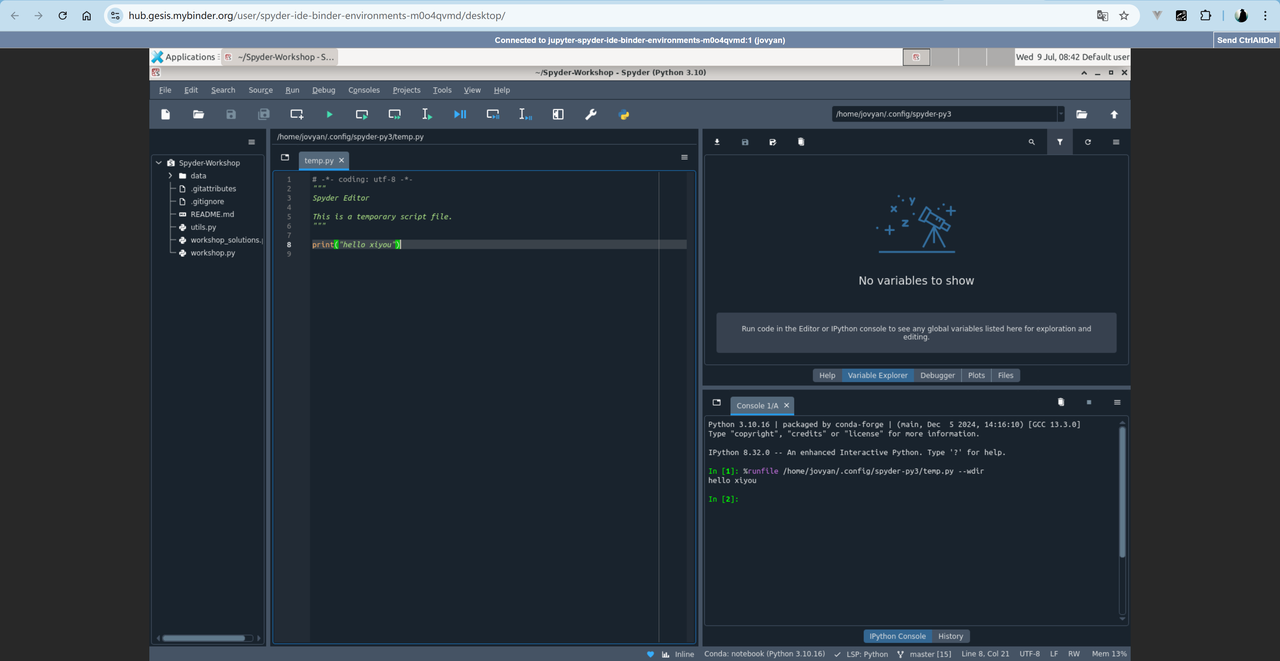Image resolution: width=1280 pixels, height=661 pixels.
Task: Interrupt kernel stop button in console
Action: pos(1088,402)
